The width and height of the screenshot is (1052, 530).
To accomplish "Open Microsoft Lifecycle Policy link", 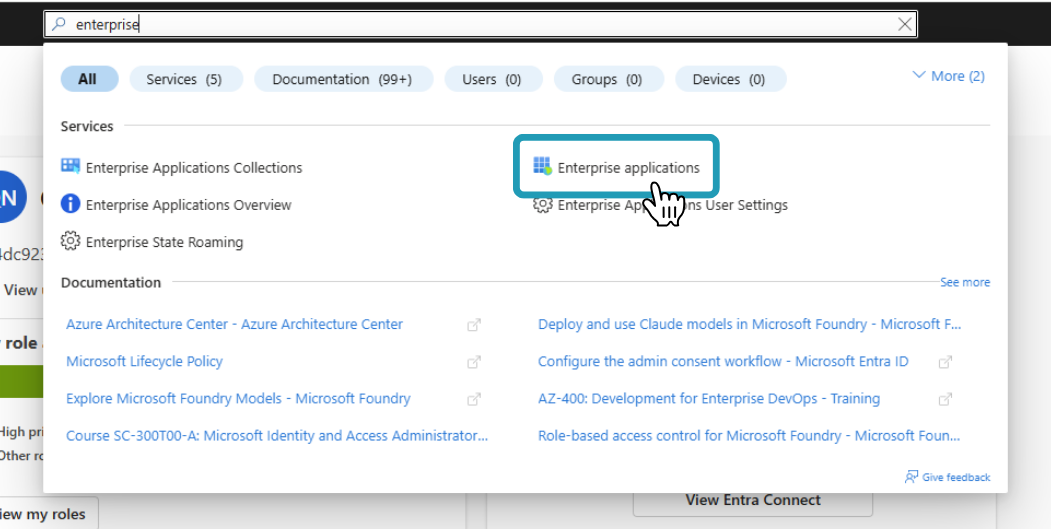I will 144,361.
